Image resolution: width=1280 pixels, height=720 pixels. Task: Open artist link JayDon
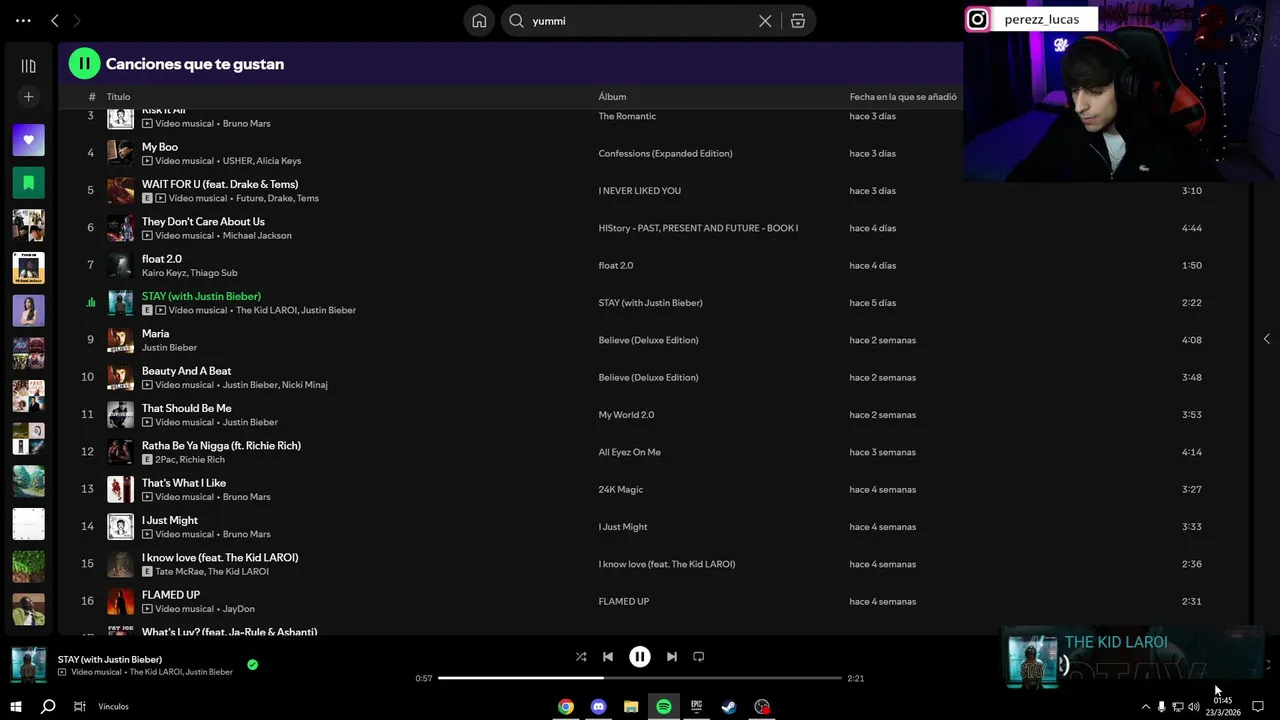(239, 609)
